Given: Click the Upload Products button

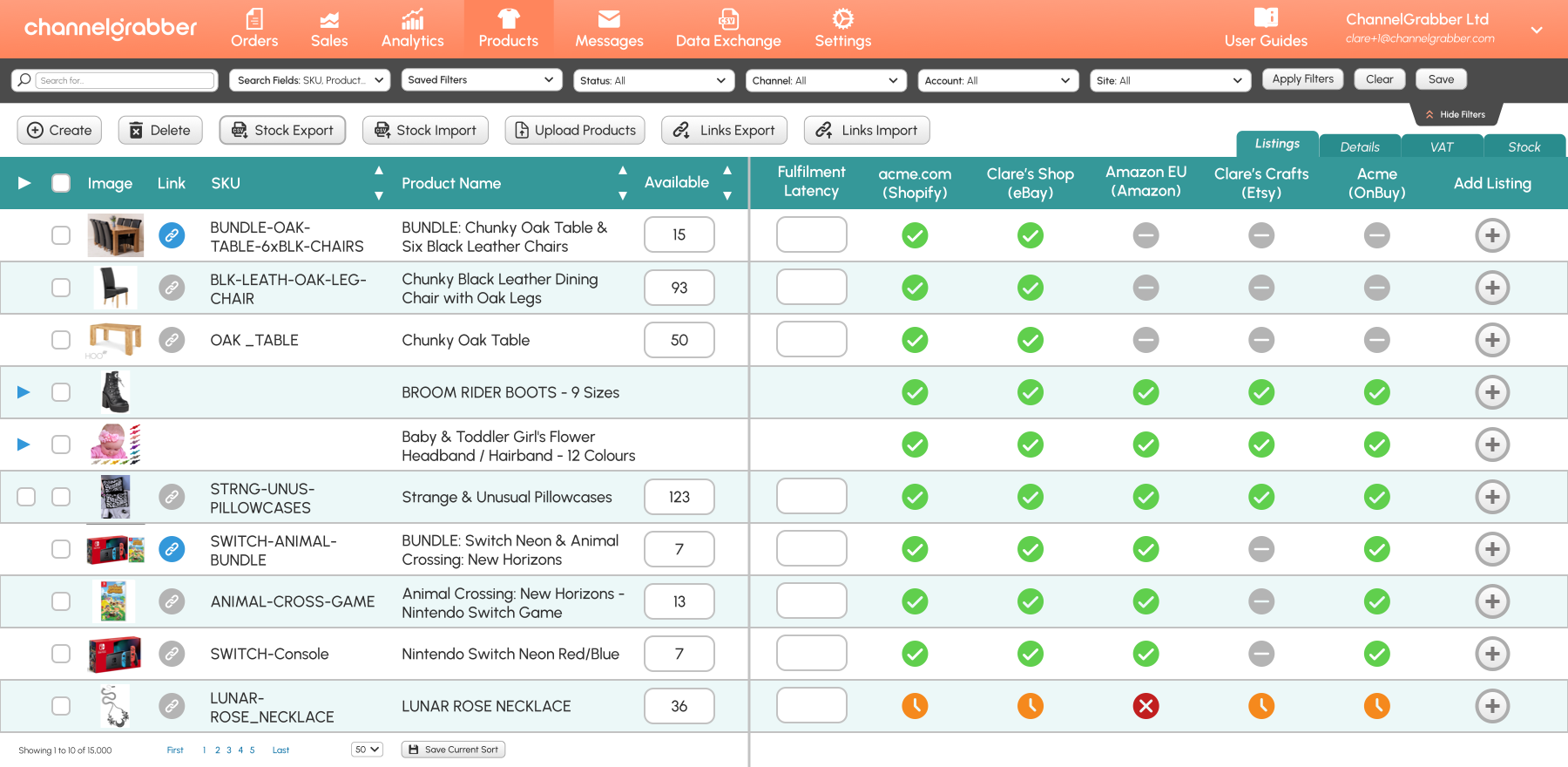Looking at the screenshot, I should click(575, 130).
